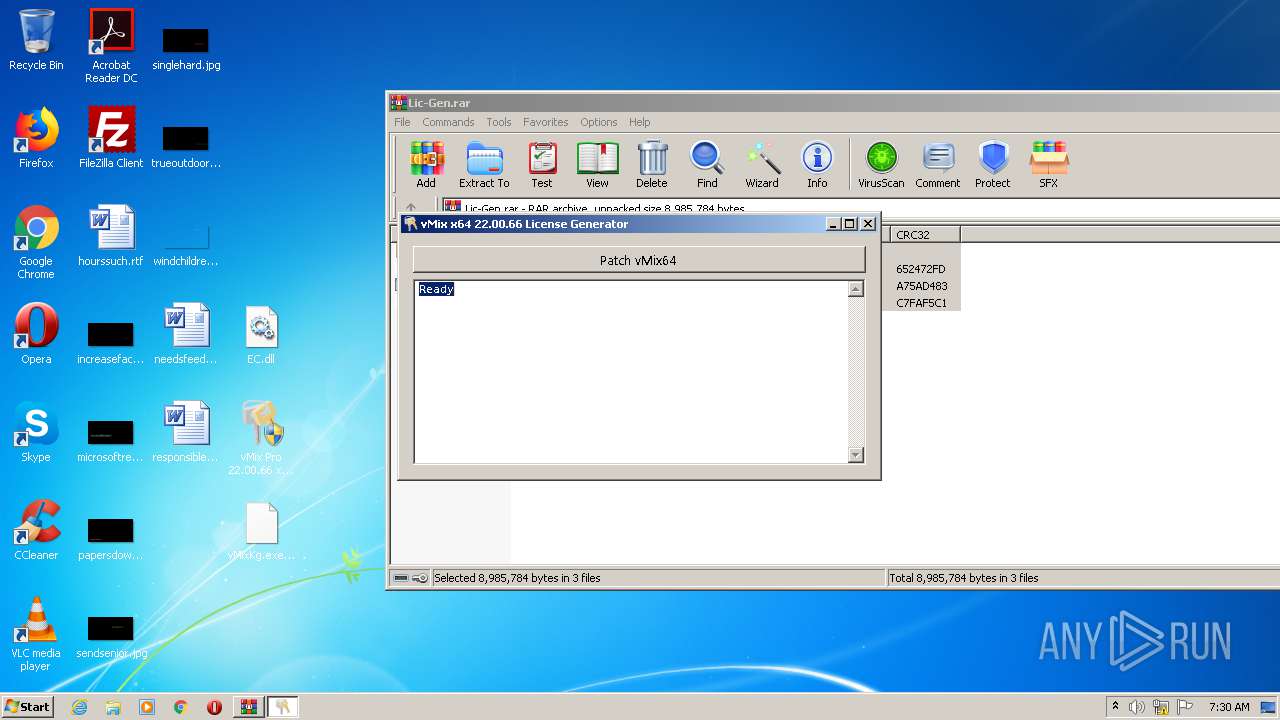Select the vMix Pro 22.00.66 installer icon

[x=261, y=438]
